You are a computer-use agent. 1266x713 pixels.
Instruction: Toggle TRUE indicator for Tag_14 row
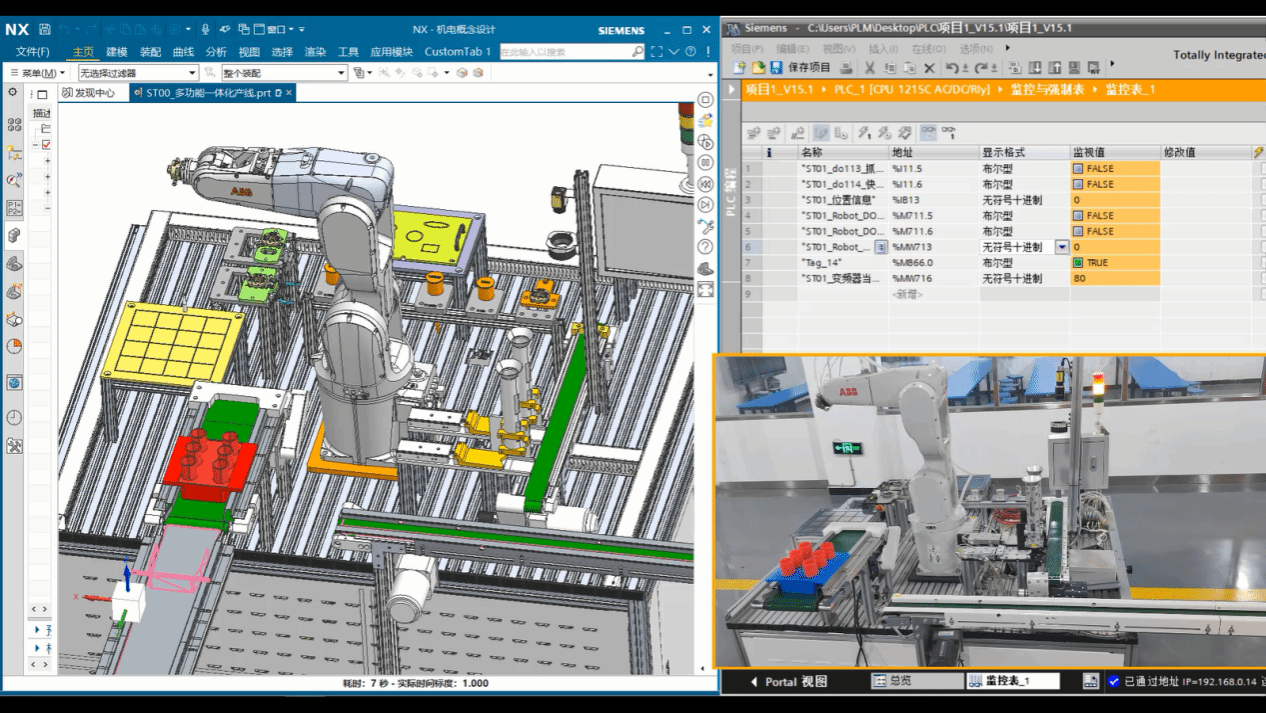(1078, 263)
